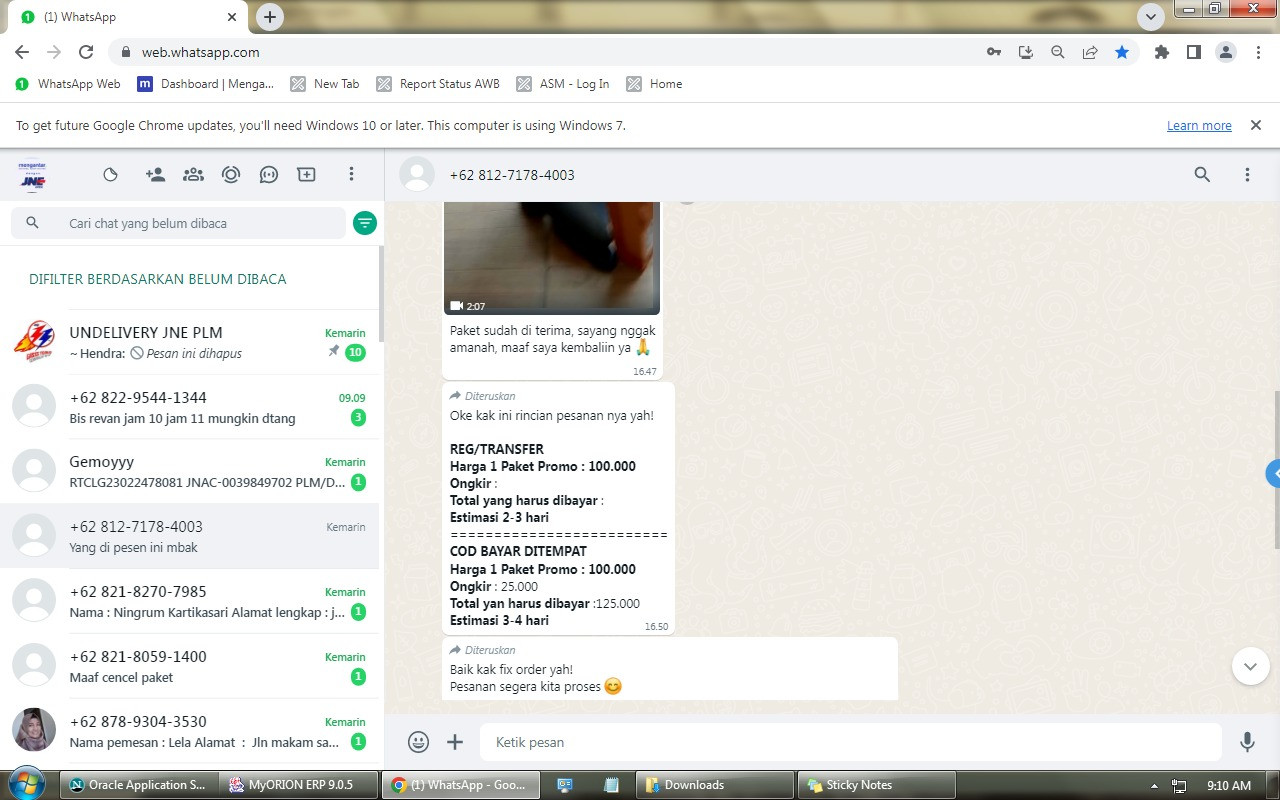The image size is (1280, 800).
Task: Open Sticky Notes from taskbar
Action: click(876, 785)
